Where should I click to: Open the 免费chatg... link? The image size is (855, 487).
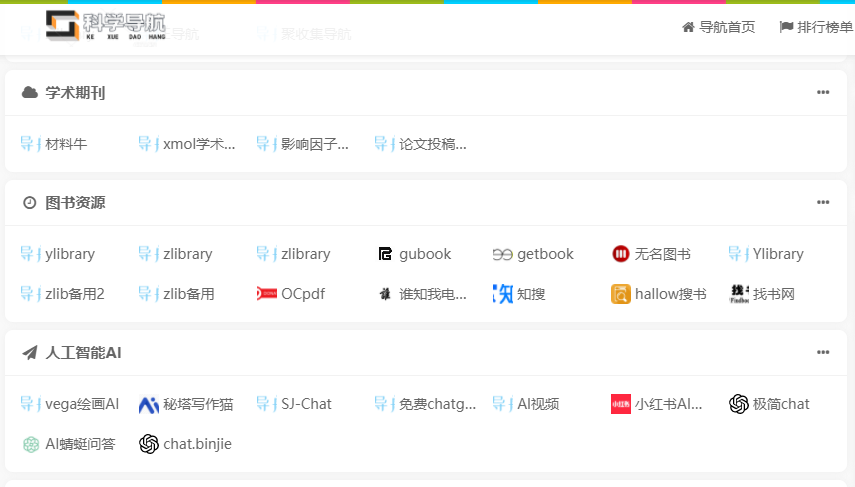tap(437, 404)
